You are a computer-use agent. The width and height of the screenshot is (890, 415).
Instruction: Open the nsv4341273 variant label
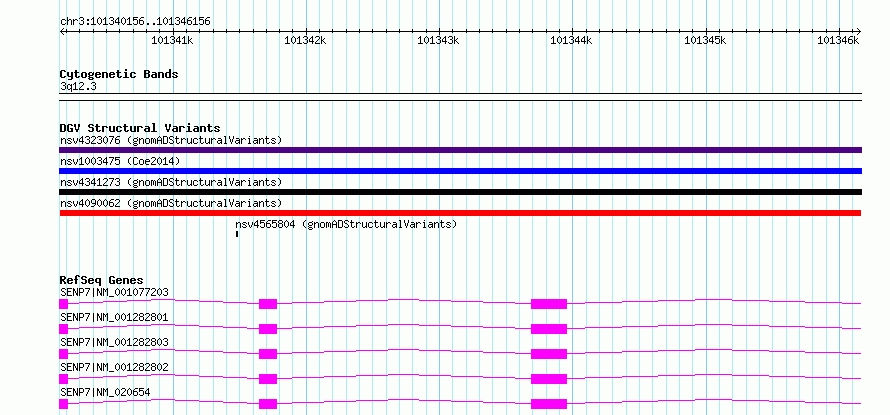click(x=171, y=182)
